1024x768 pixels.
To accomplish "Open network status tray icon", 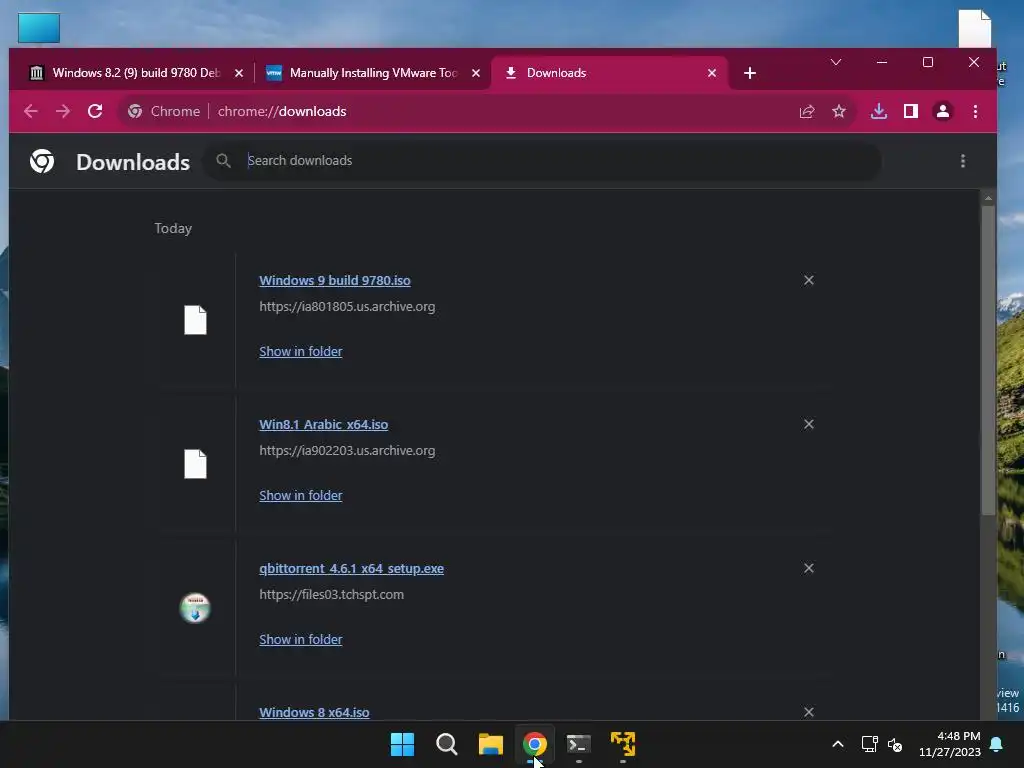I will pos(869,744).
